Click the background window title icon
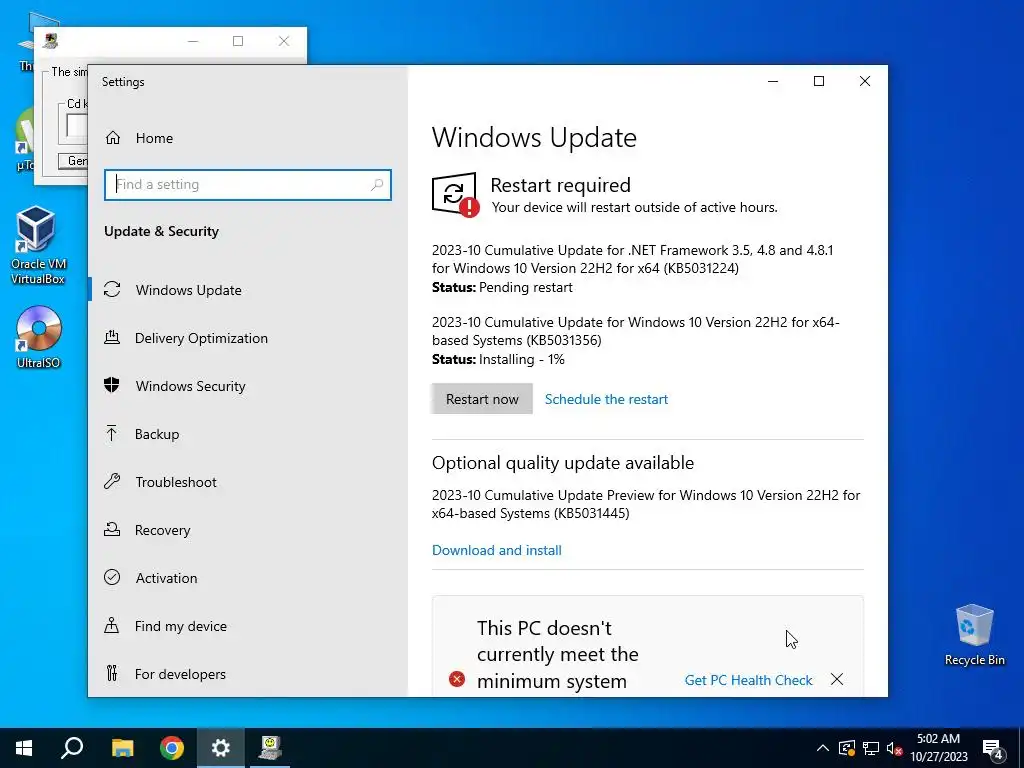This screenshot has width=1024, height=768. (50, 41)
